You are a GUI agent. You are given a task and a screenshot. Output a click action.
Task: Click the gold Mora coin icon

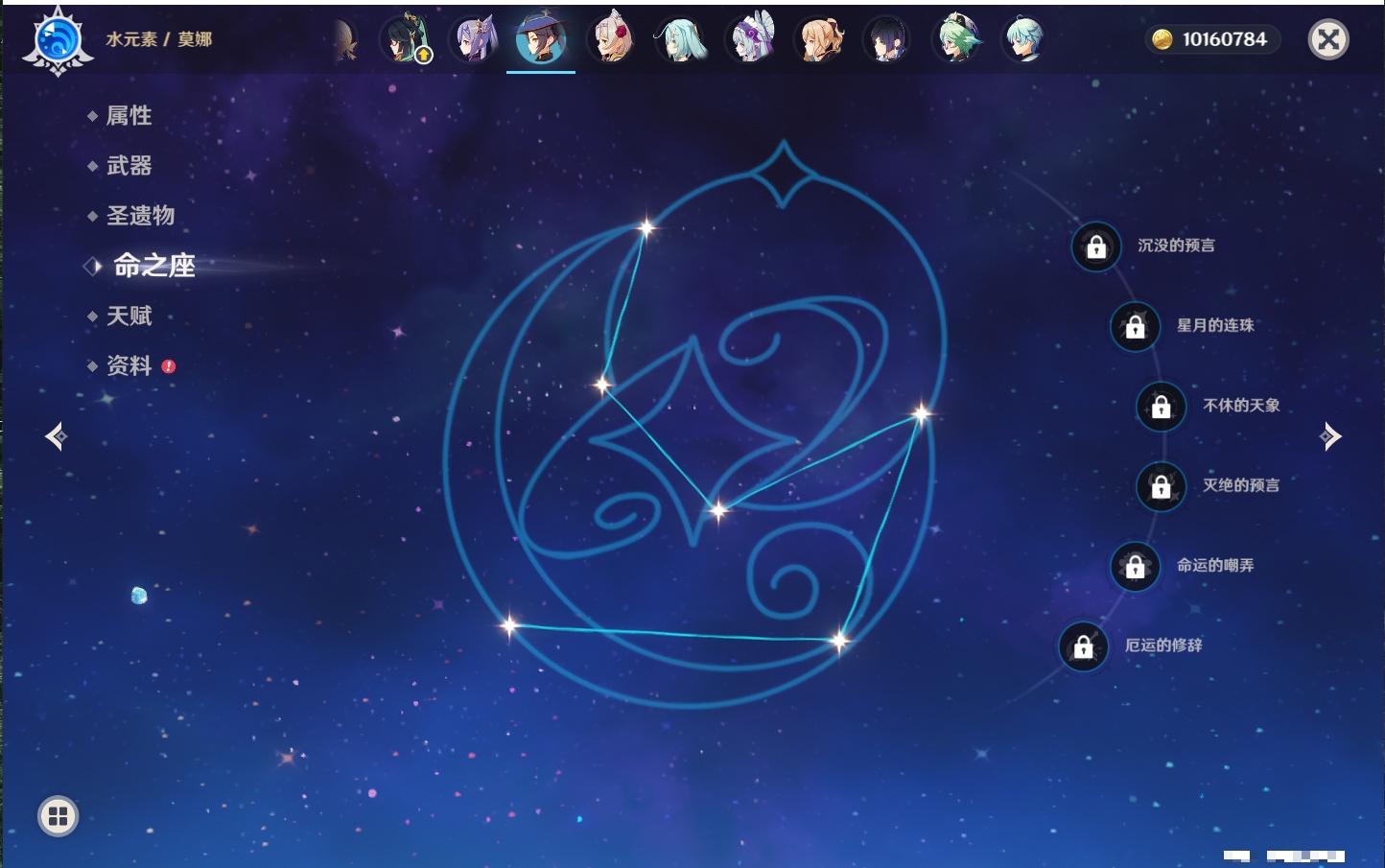(1162, 39)
